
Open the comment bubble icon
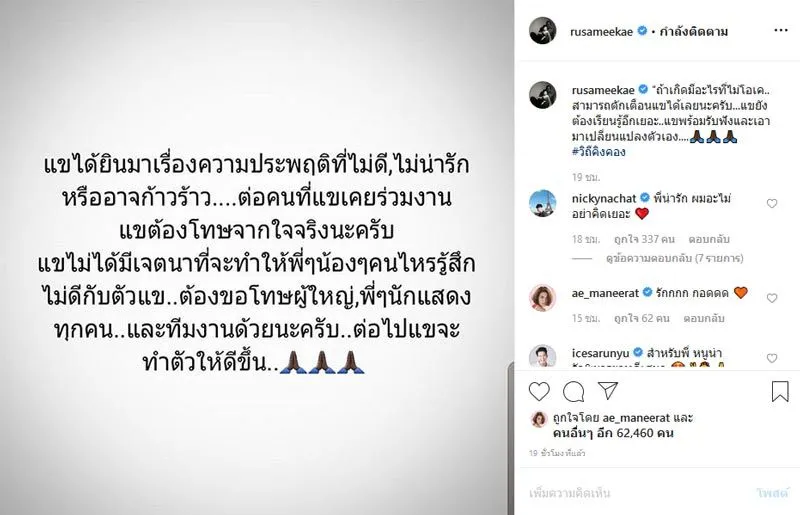573,391
